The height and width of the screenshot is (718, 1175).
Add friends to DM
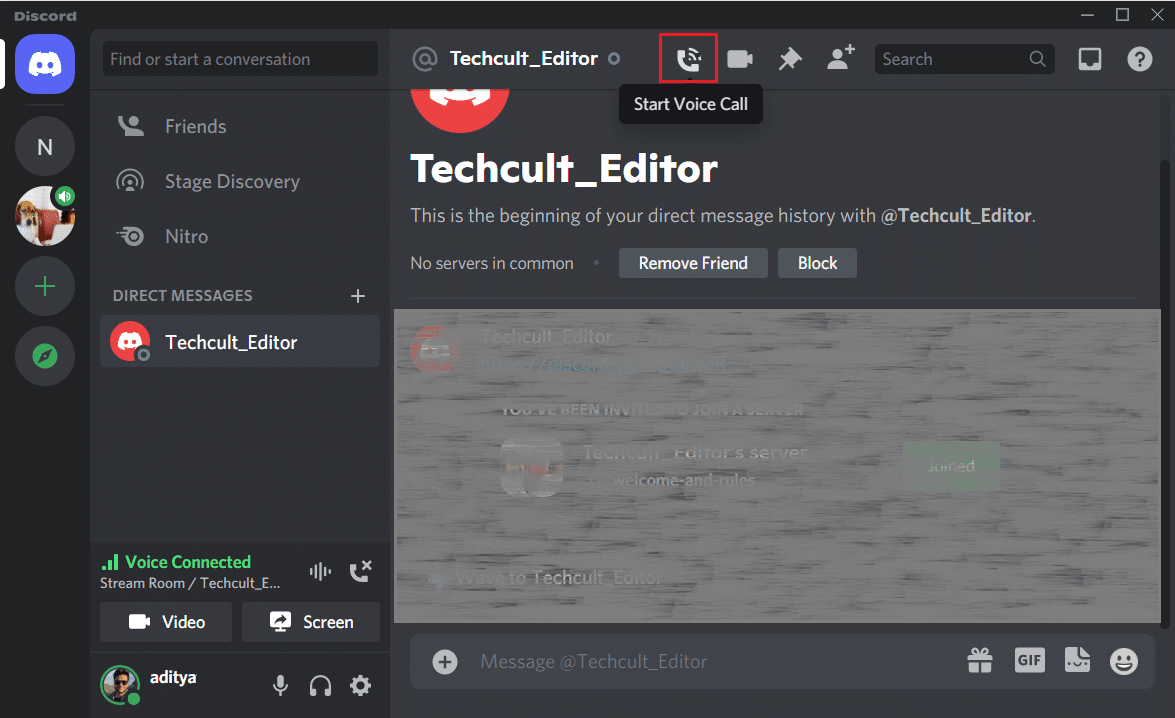(x=841, y=58)
